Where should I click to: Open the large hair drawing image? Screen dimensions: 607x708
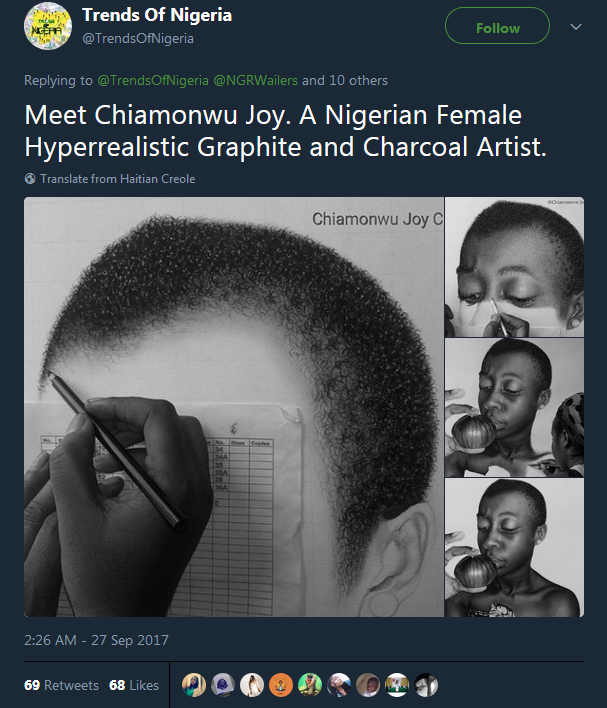pyautogui.click(x=234, y=406)
